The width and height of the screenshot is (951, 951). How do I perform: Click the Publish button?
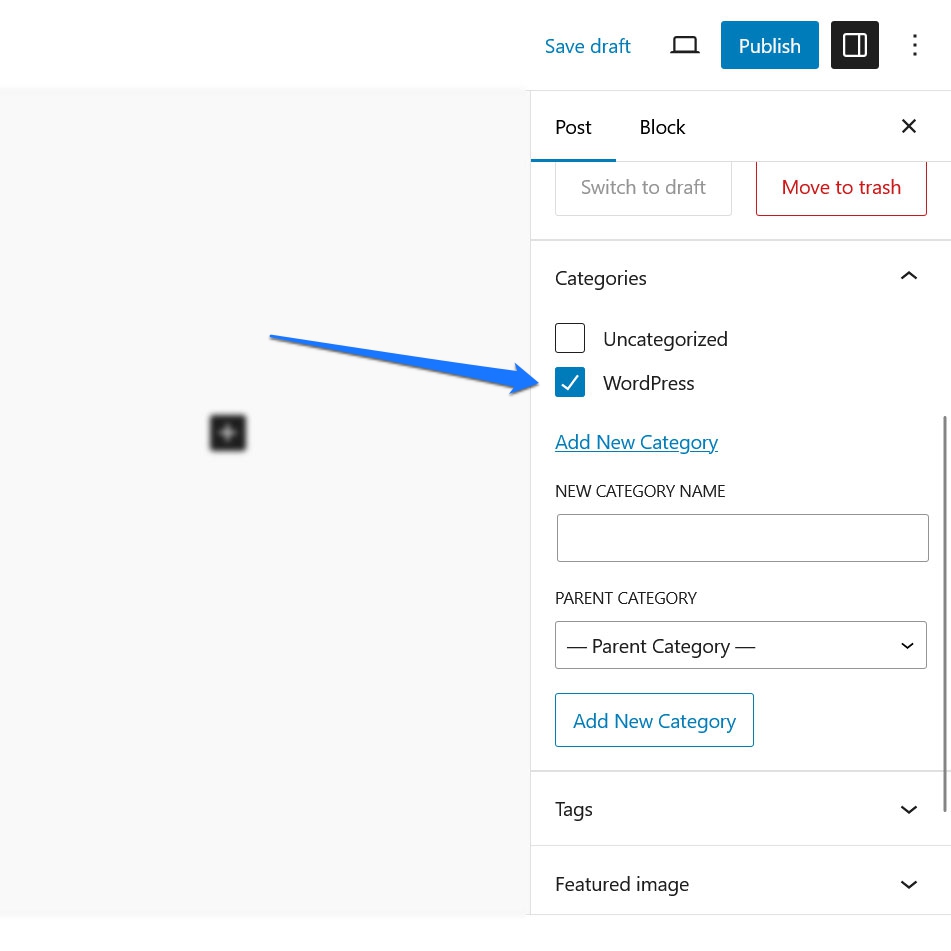[769, 45]
